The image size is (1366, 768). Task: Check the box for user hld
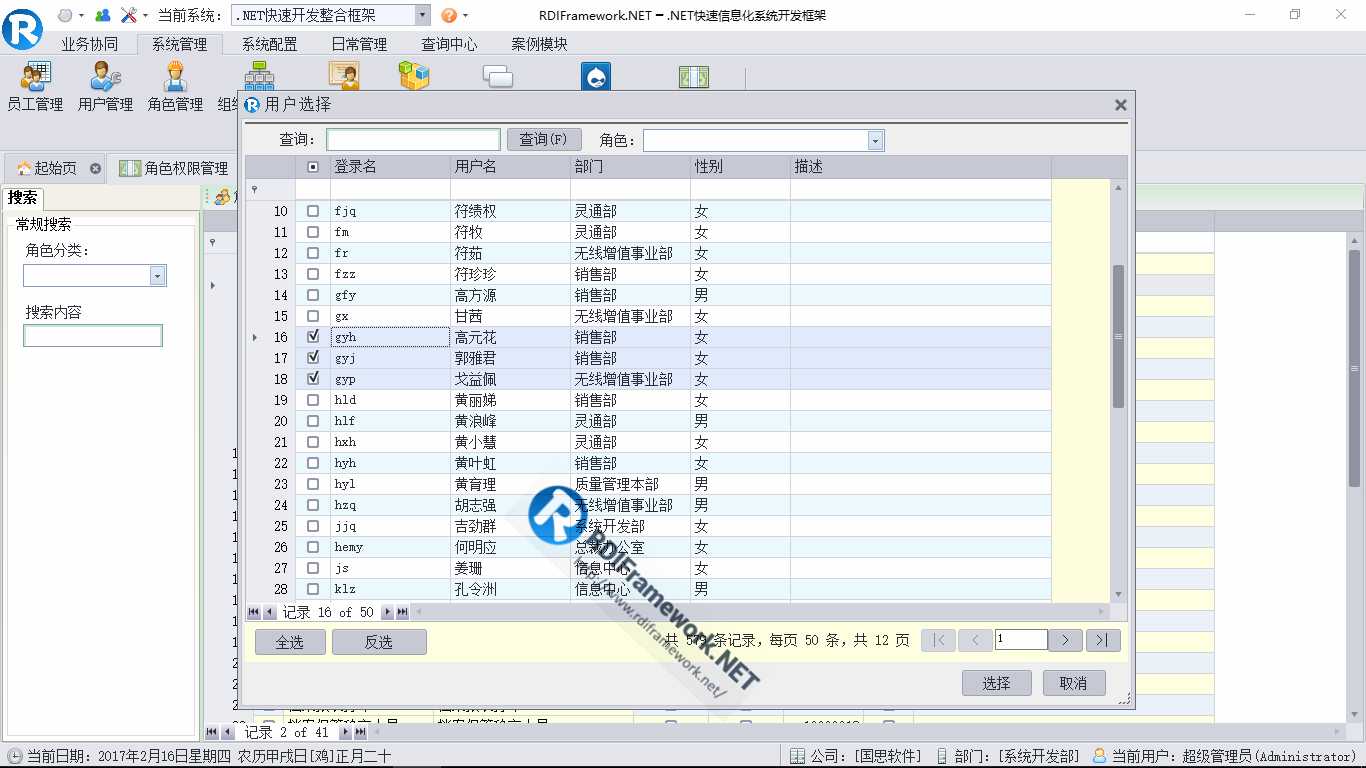313,400
